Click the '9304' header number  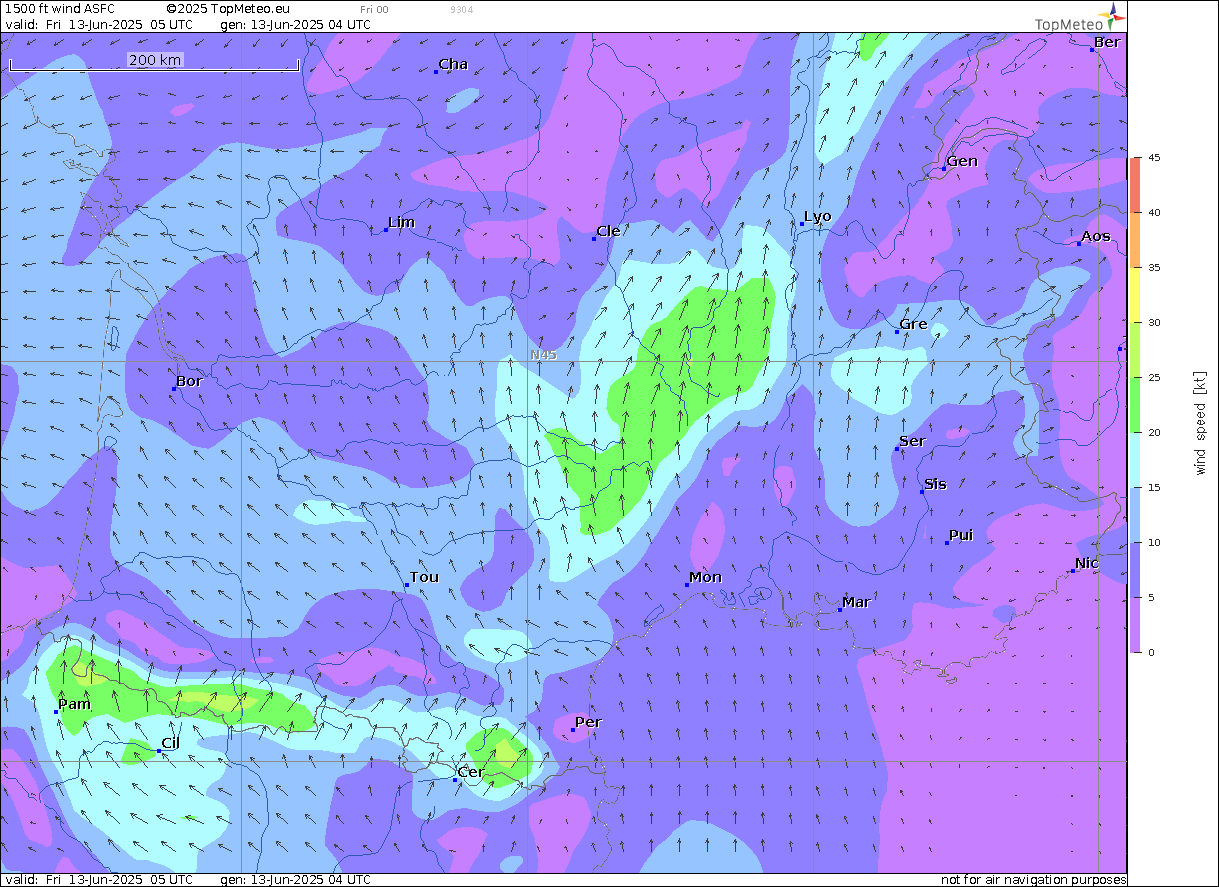click(462, 9)
